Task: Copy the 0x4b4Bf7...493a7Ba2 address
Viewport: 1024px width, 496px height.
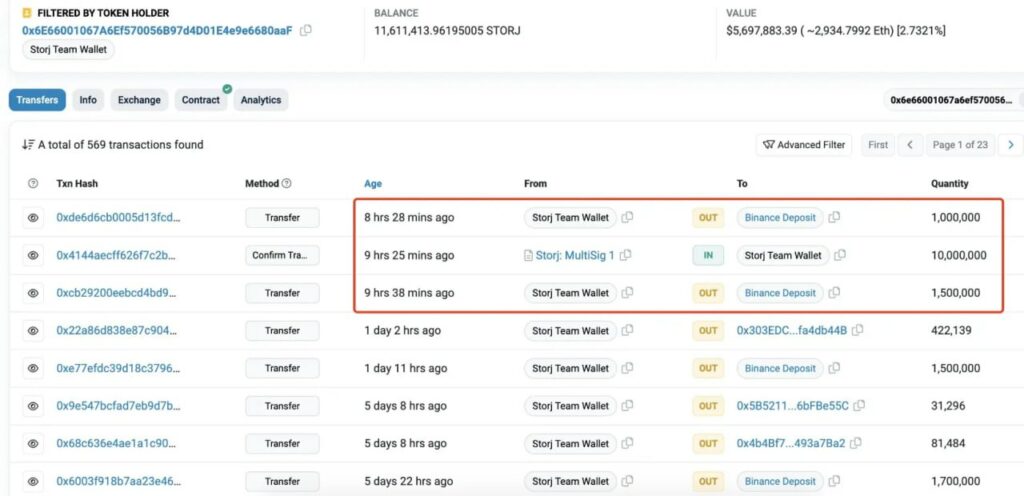Action: tap(856, 444)
